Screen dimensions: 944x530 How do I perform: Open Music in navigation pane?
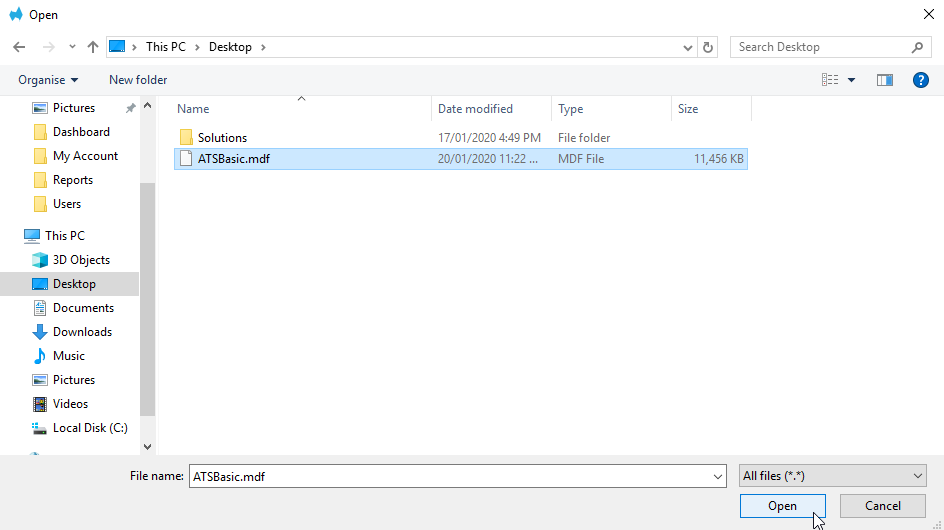tap(69, 356)
